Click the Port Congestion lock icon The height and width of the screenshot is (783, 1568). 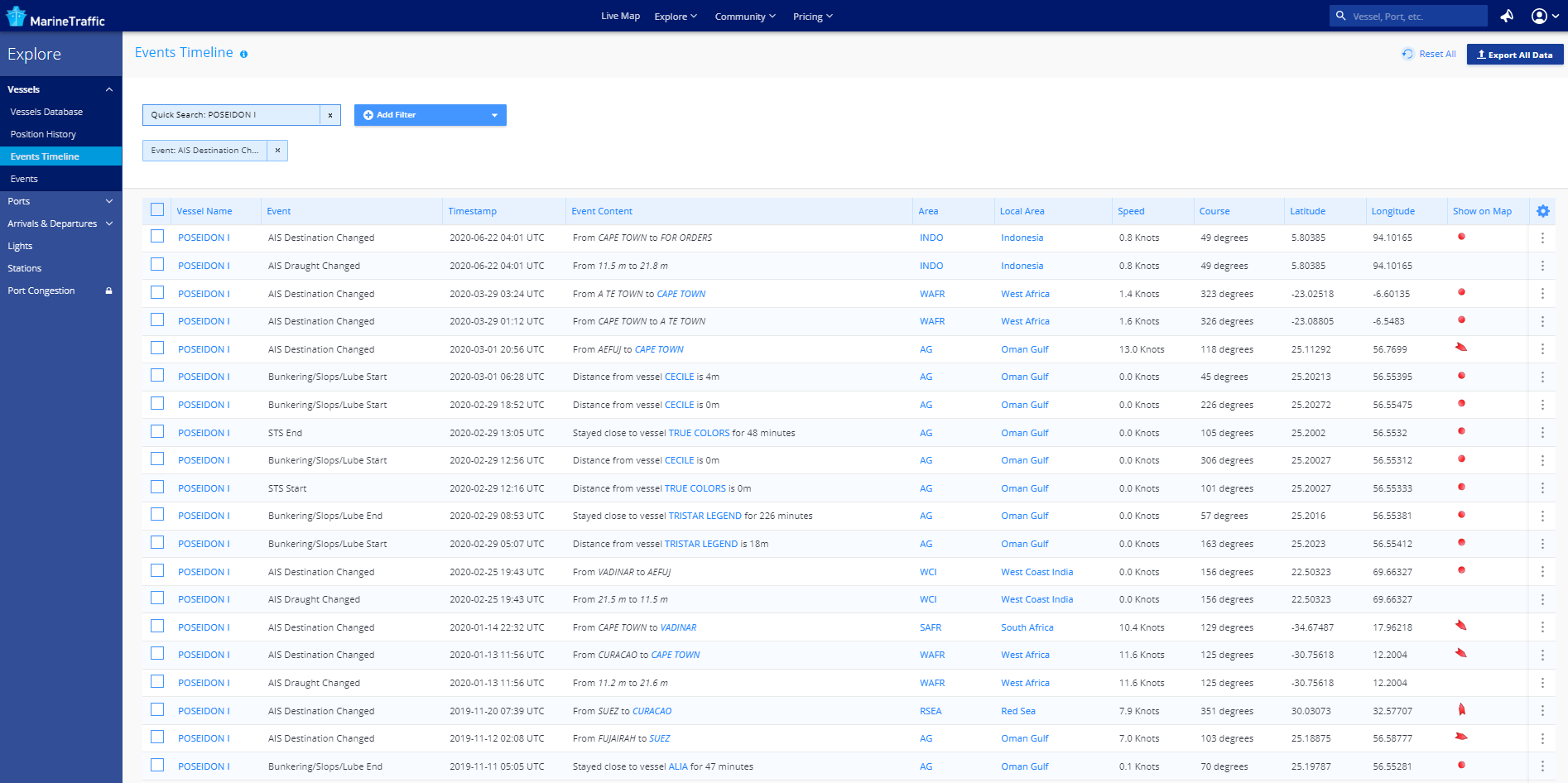pyautogui.click(x=108, y=291)
